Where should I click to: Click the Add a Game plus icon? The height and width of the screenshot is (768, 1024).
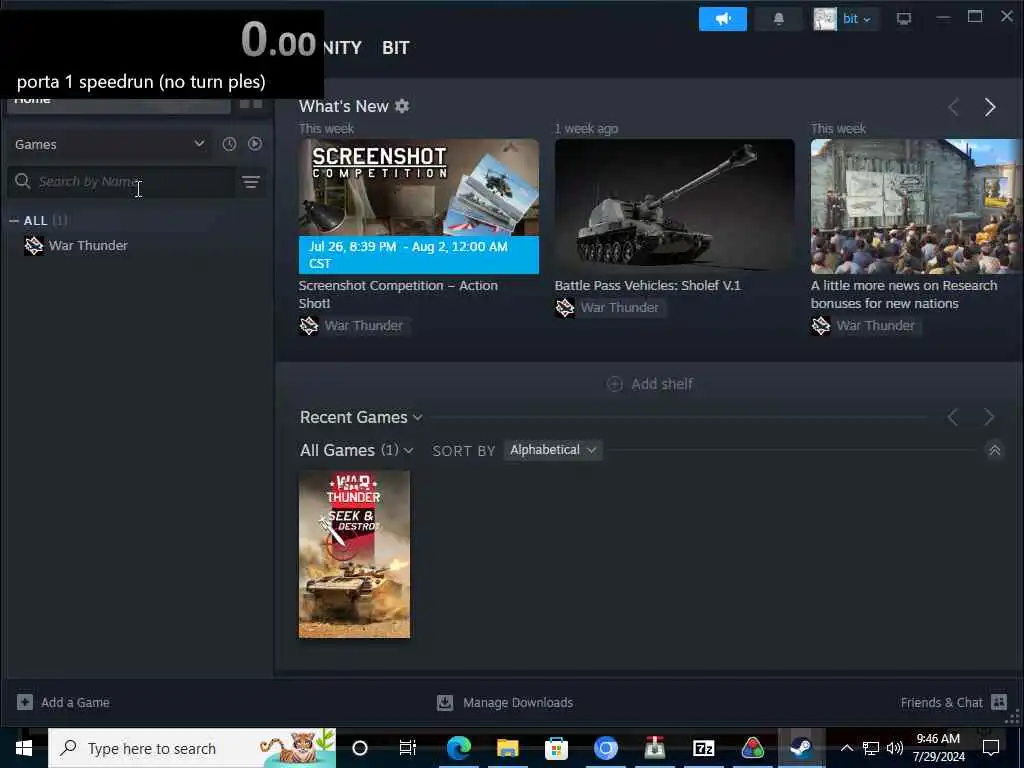[25, 703]
